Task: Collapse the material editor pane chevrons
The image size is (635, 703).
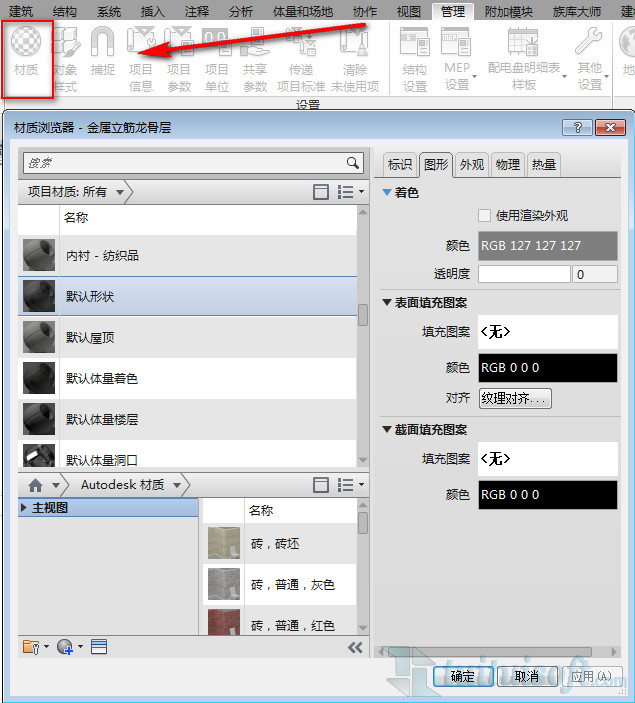Action: (x=355, y=647)
